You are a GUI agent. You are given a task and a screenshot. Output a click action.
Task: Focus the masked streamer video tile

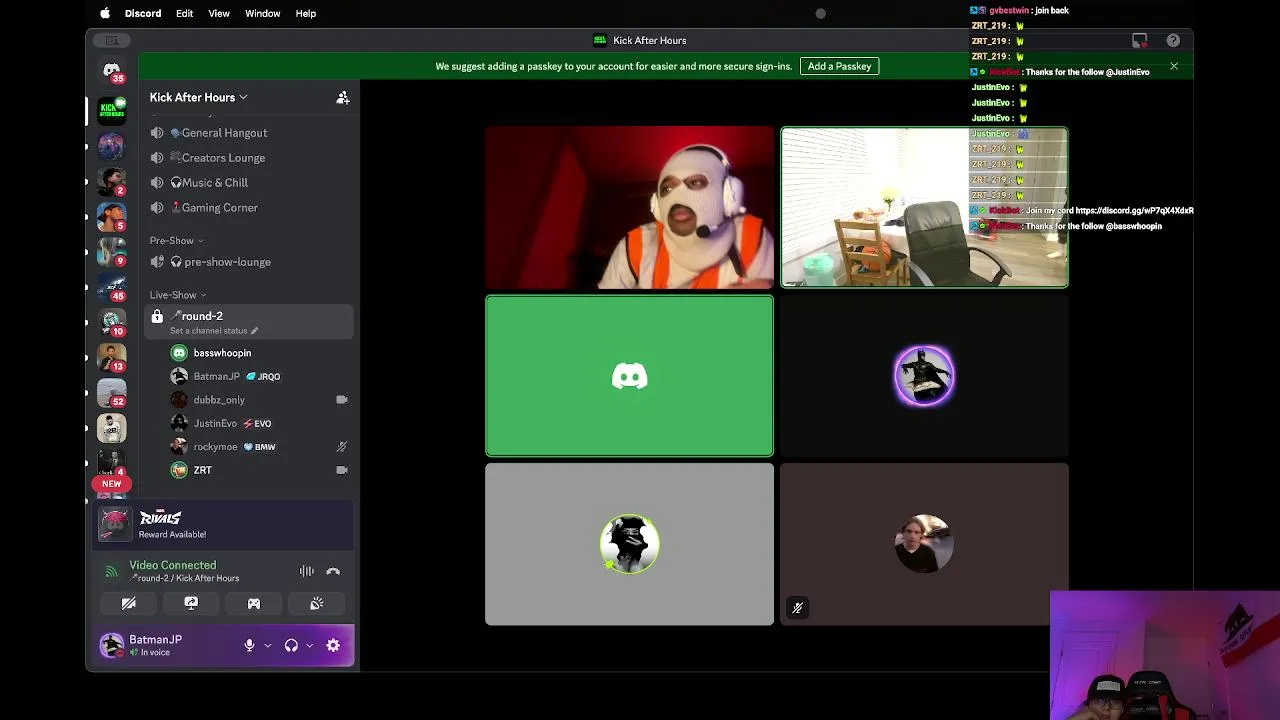629,208
